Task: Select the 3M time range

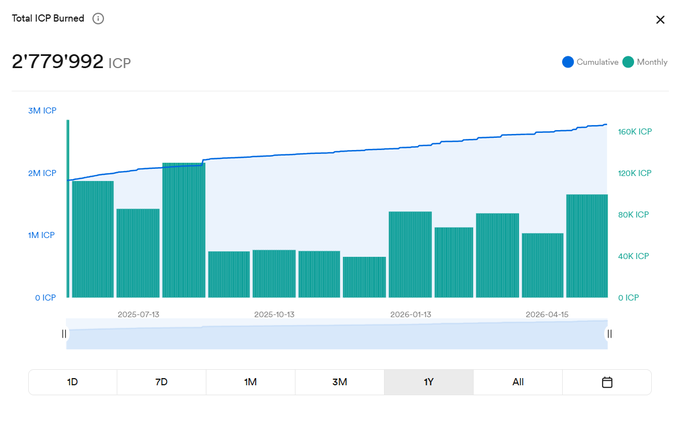Action: pyautogui.click(x=340, y=382)
